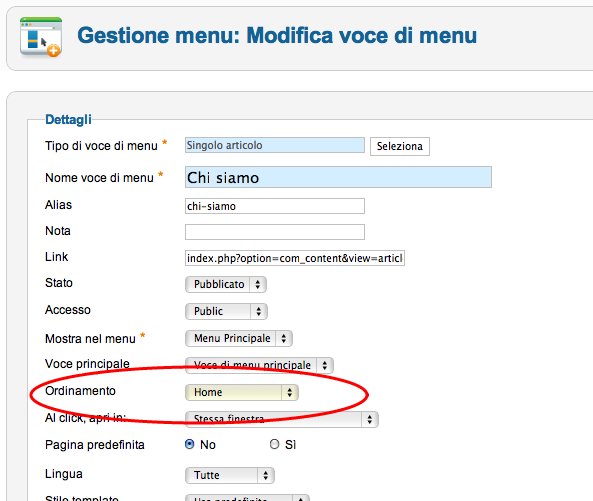Click the menu manager icon beside the title
Image resolution: width=593 pixels, height=501 pixels.
coord(41,37)
